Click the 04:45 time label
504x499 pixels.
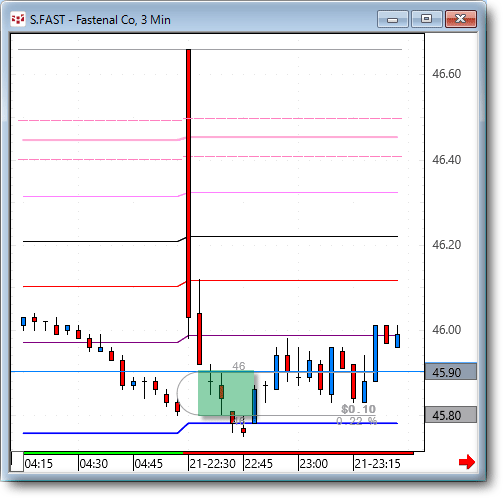149,464
